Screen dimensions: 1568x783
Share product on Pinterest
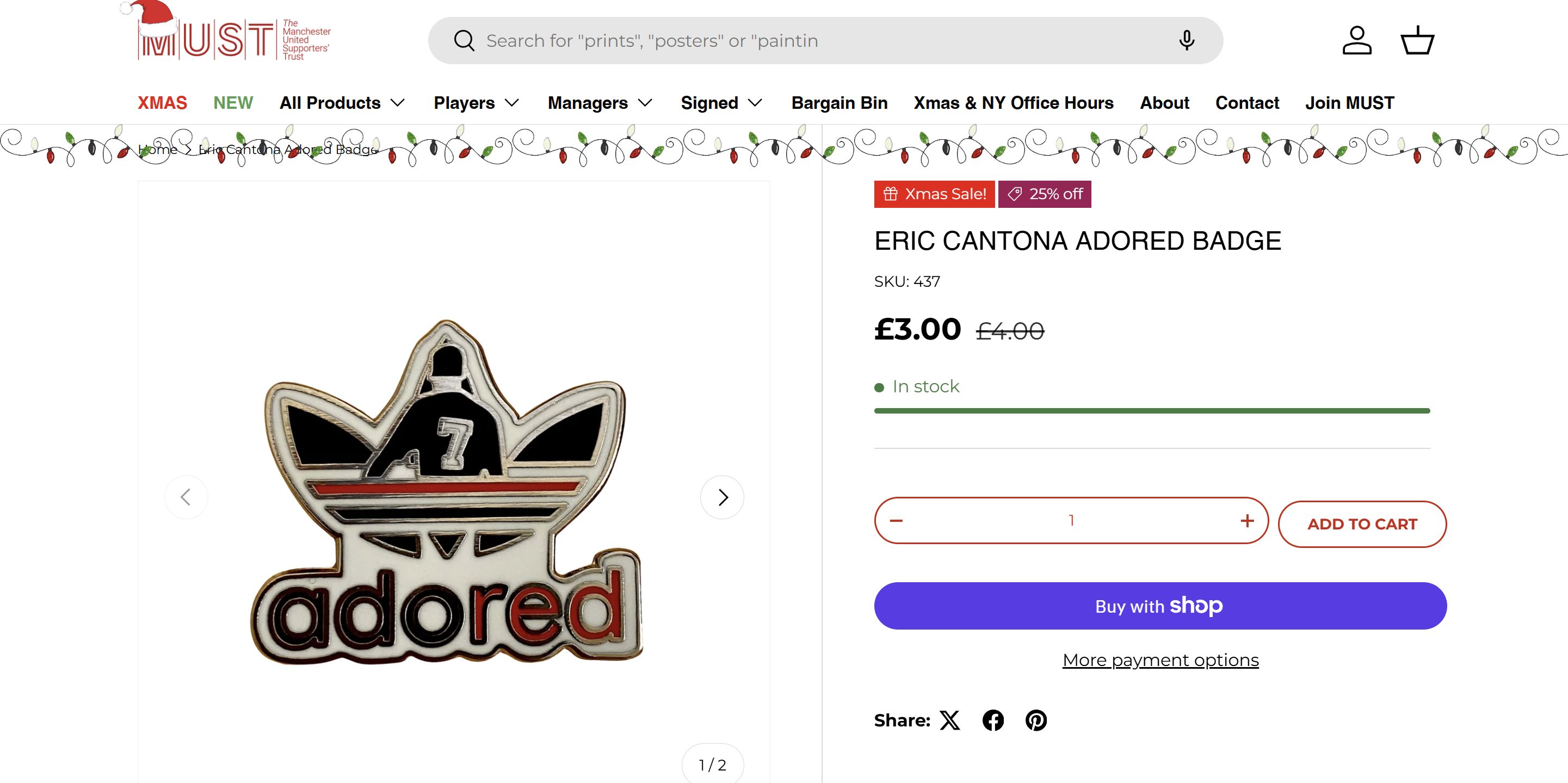pos(1036,720)
